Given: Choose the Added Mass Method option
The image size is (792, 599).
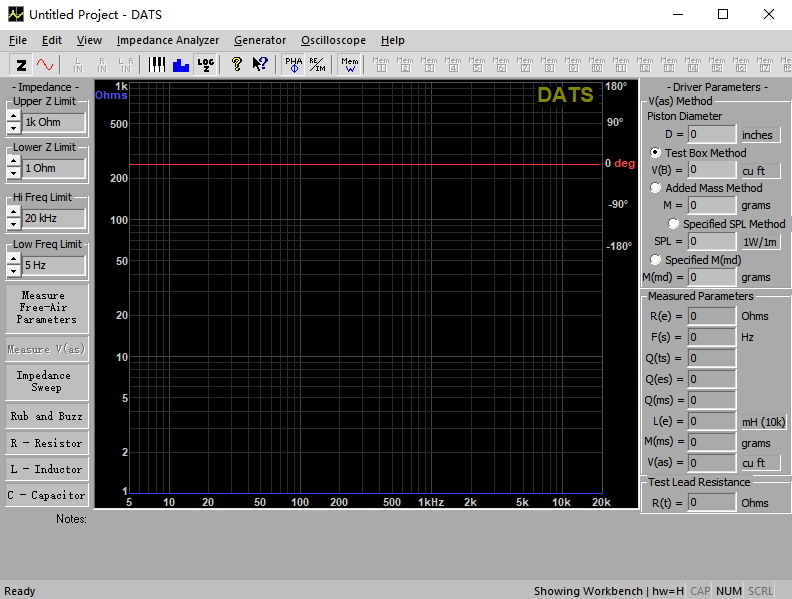Looking at the screenshot, I should (x=656, y=188).
